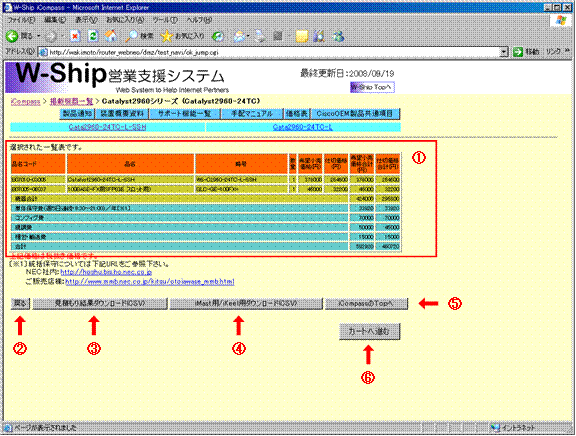
Task: Open the お気に入り(A) menu
Action: tap(125, 20)
